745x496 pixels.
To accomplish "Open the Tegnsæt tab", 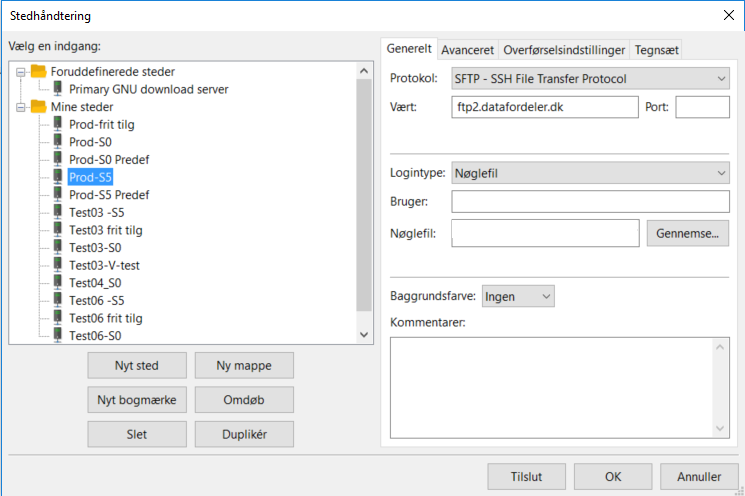I will (658, 50).
